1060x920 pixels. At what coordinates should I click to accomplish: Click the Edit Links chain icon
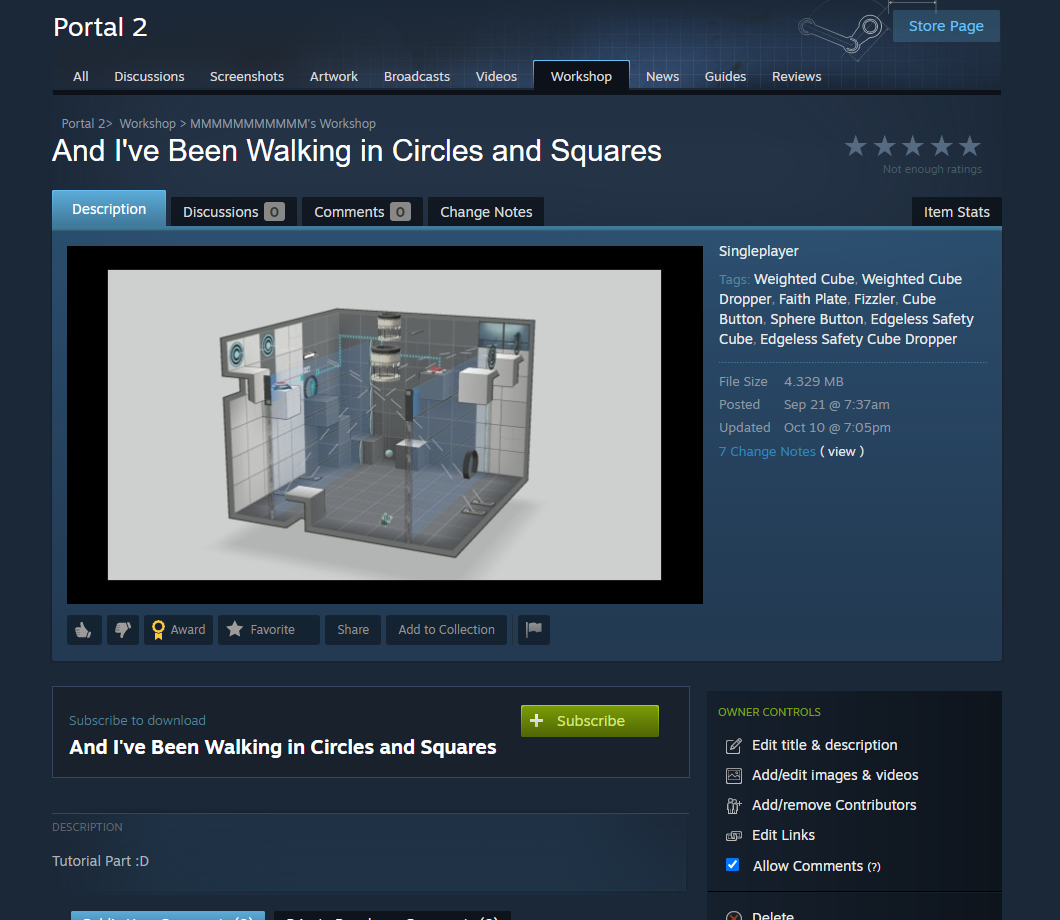(731, 835)
